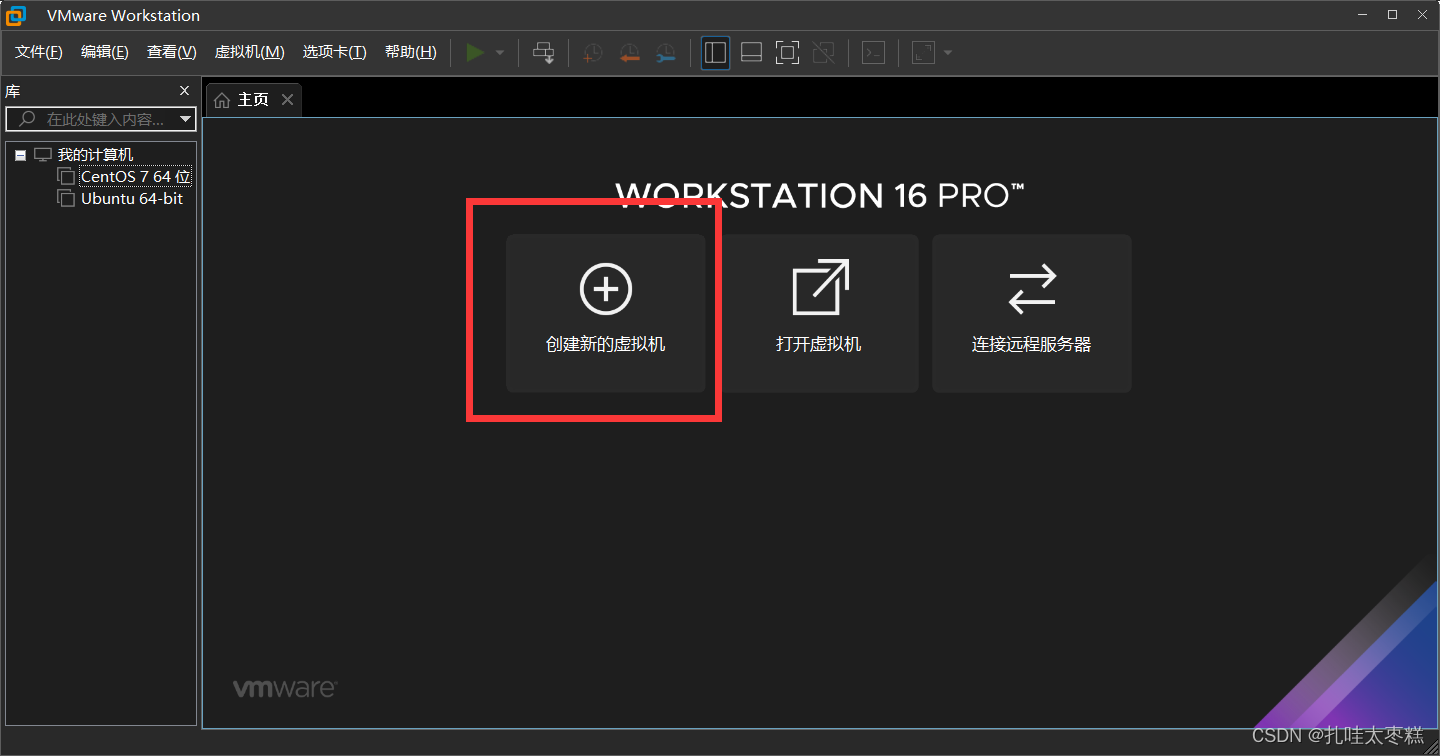Open the 编辑(E) menu

pyautogui.click(x=105, y=52)
